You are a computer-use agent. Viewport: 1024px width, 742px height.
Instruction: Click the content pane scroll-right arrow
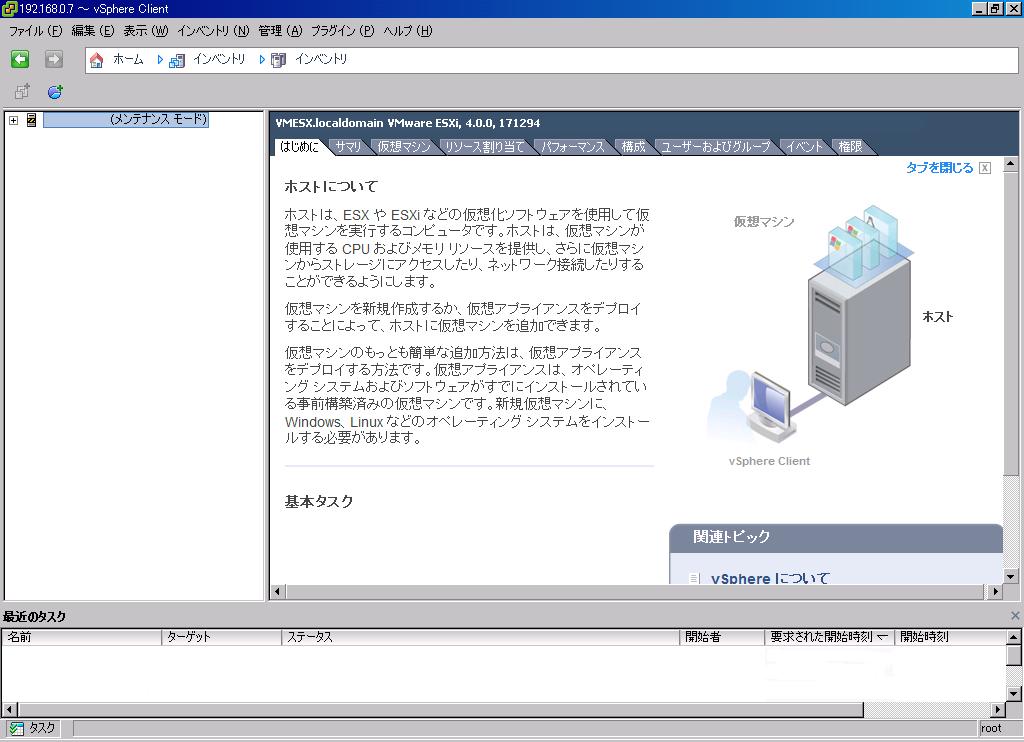click(x=995, y=592)
